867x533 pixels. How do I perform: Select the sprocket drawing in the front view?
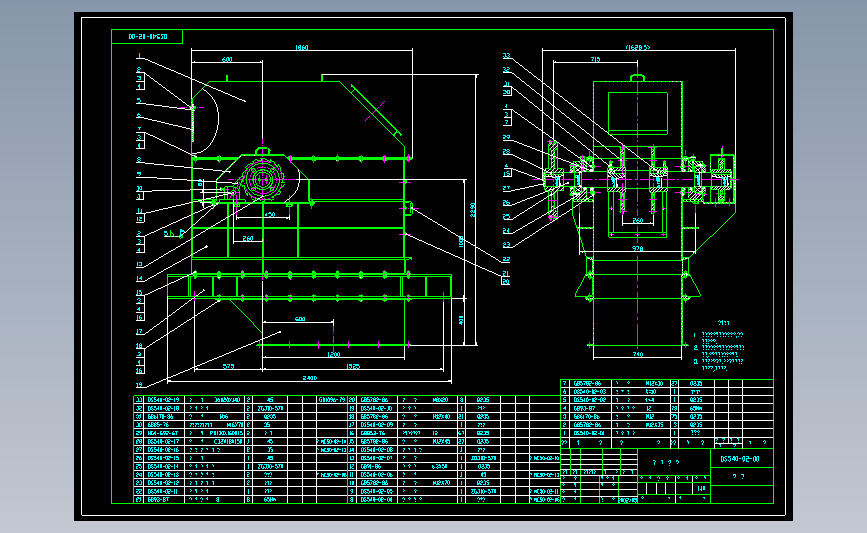click(x=262, y=179)
